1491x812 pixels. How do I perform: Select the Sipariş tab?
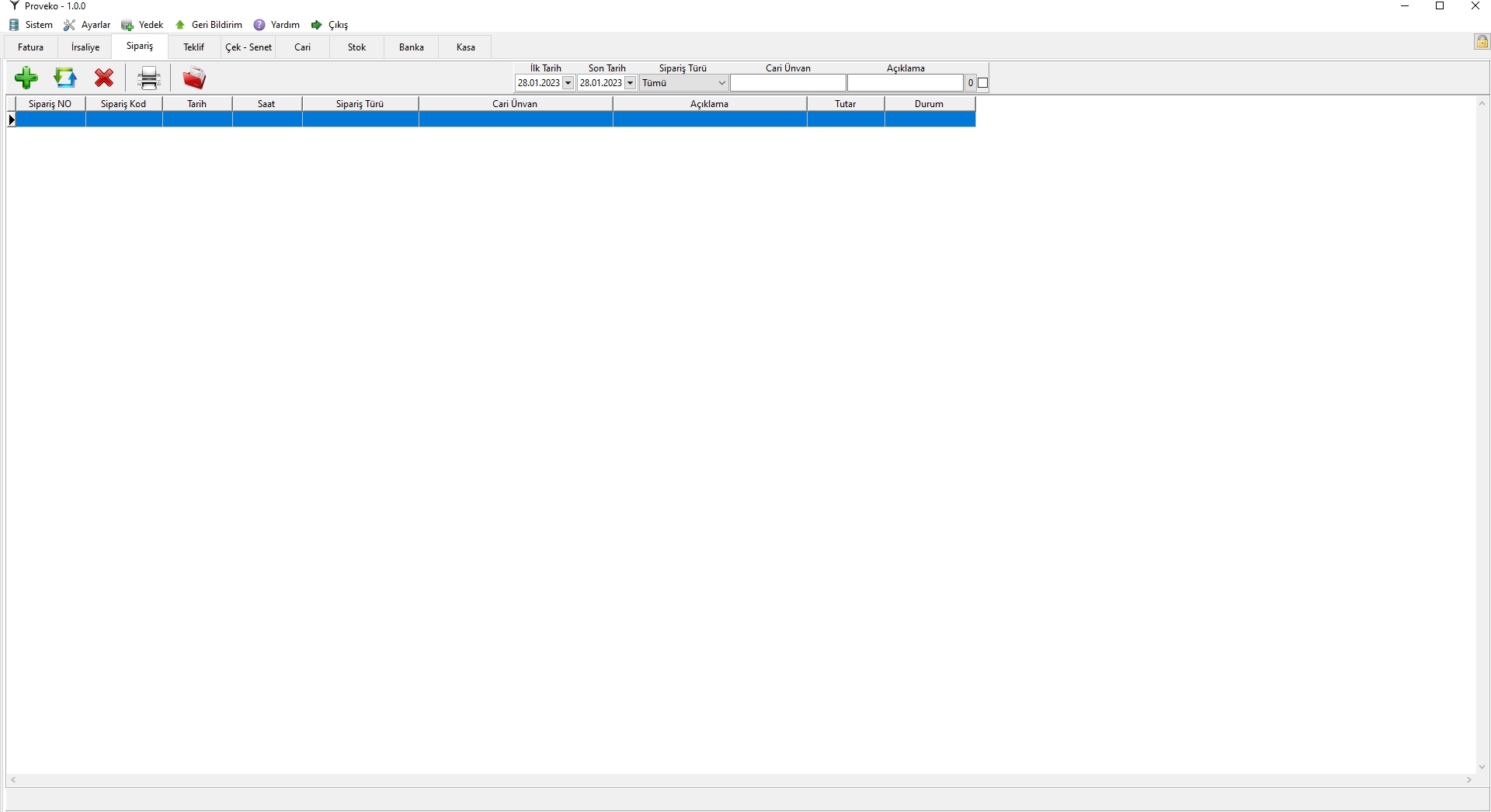pyautogui.click(x=140, y=46)
